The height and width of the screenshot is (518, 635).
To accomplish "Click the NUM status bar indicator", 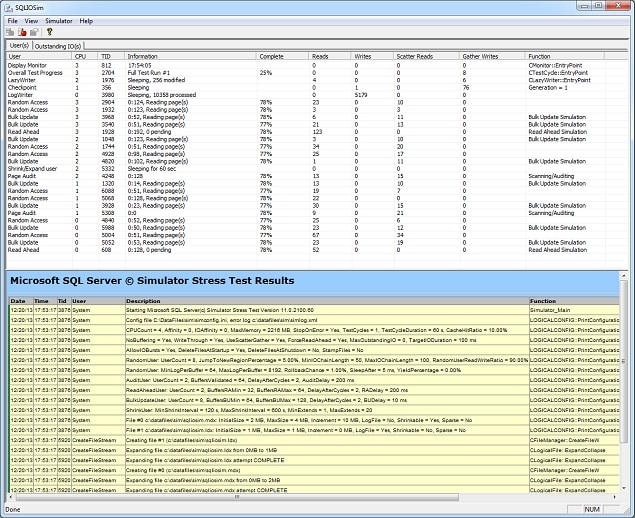I will click(592, 509).
